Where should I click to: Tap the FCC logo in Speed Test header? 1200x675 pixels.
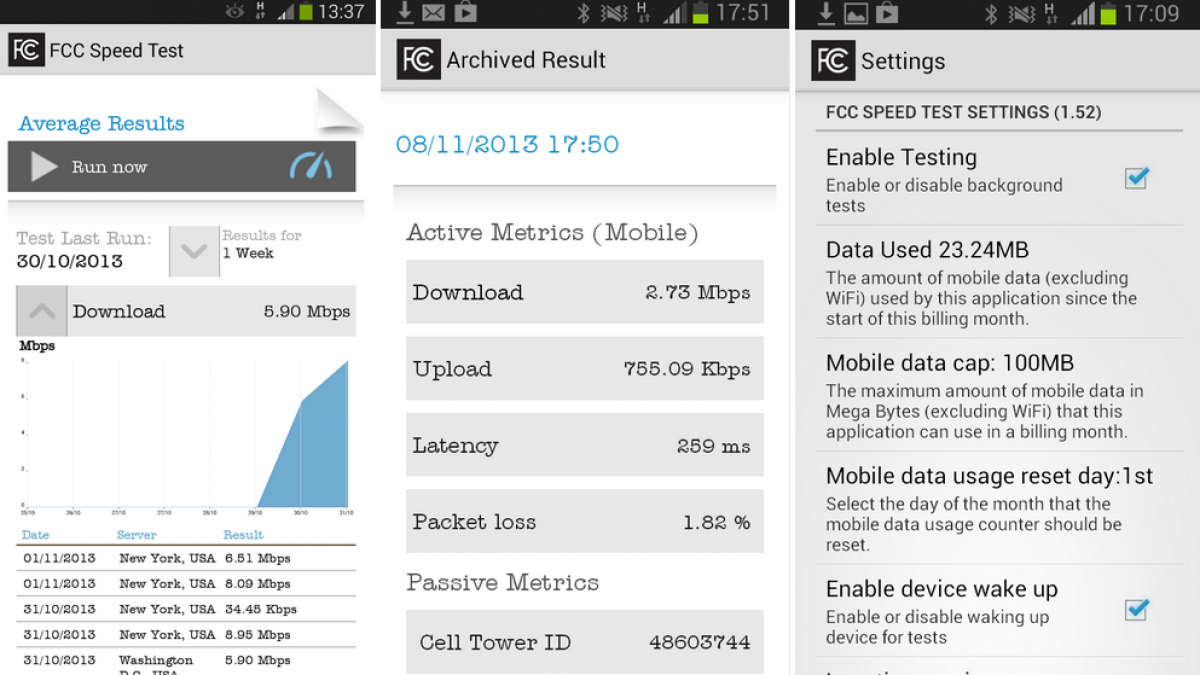[x=26, y=50]
